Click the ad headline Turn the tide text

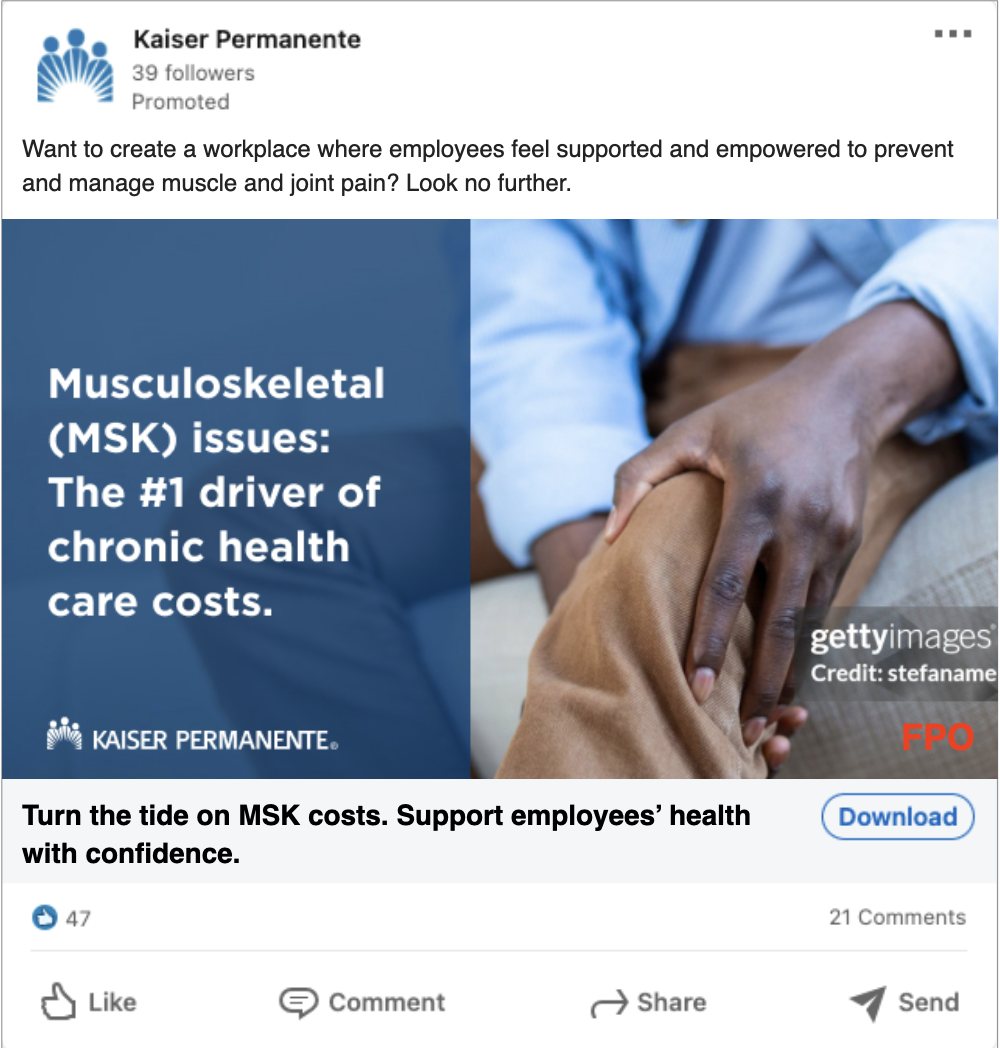[x=386, y=834]
